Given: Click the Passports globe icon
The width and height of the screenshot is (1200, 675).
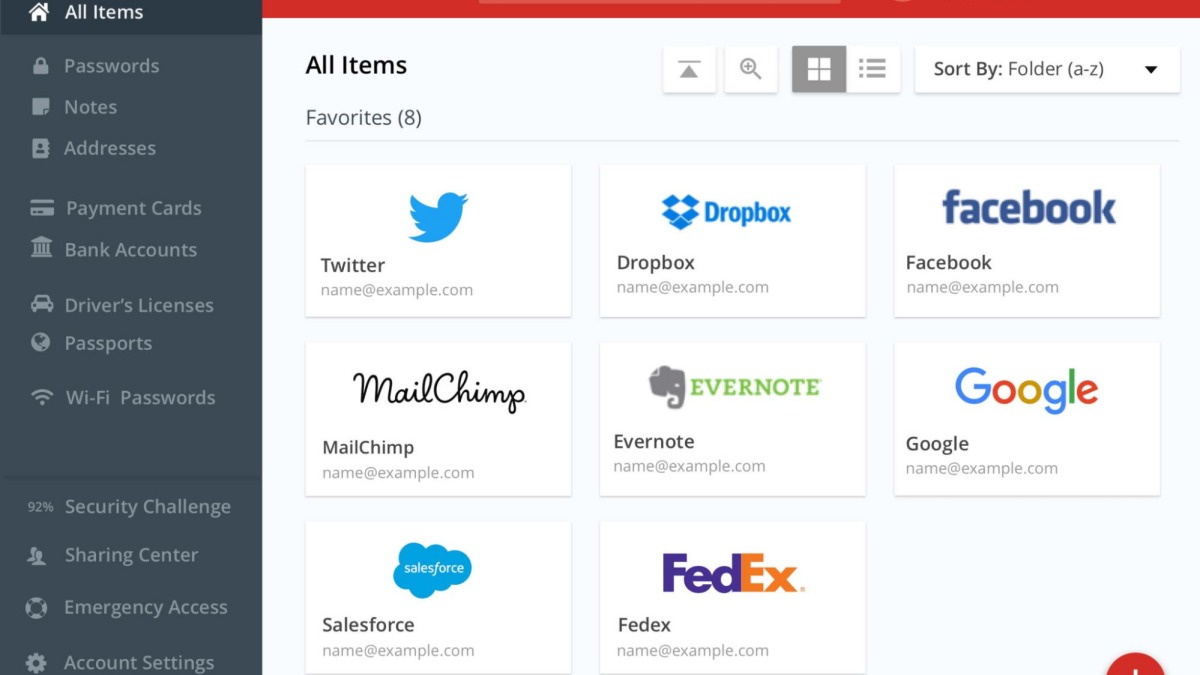Looking at the screenshot, I should coord(41,343).
